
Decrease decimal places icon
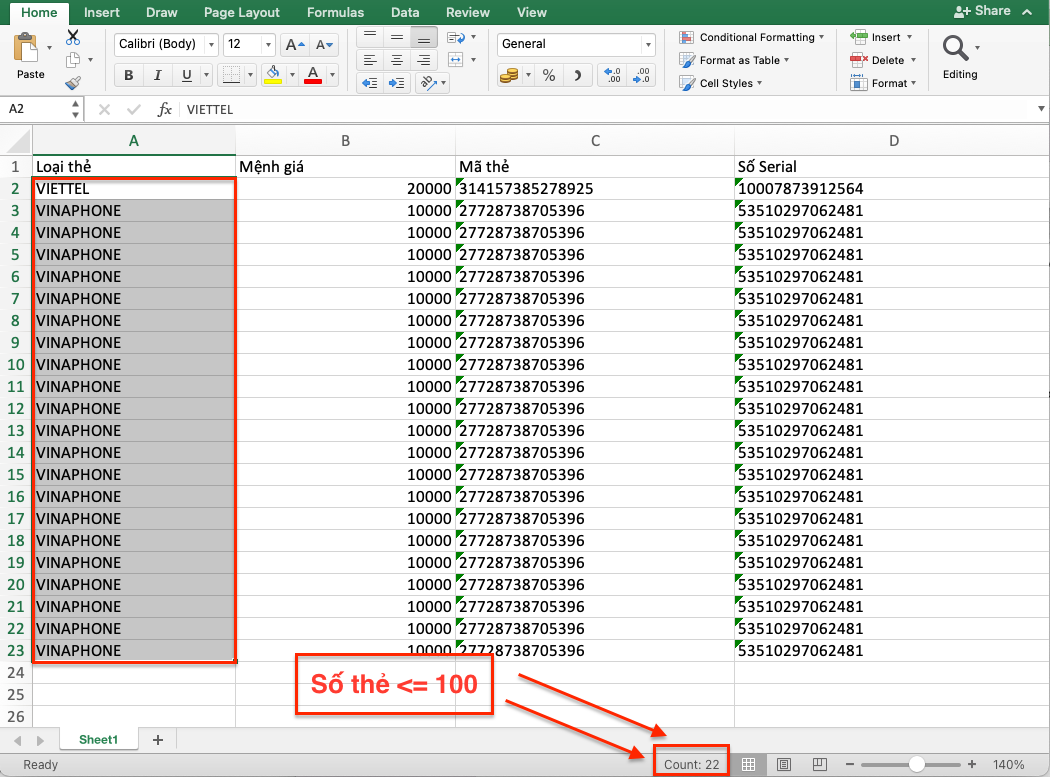coord(642,75)
